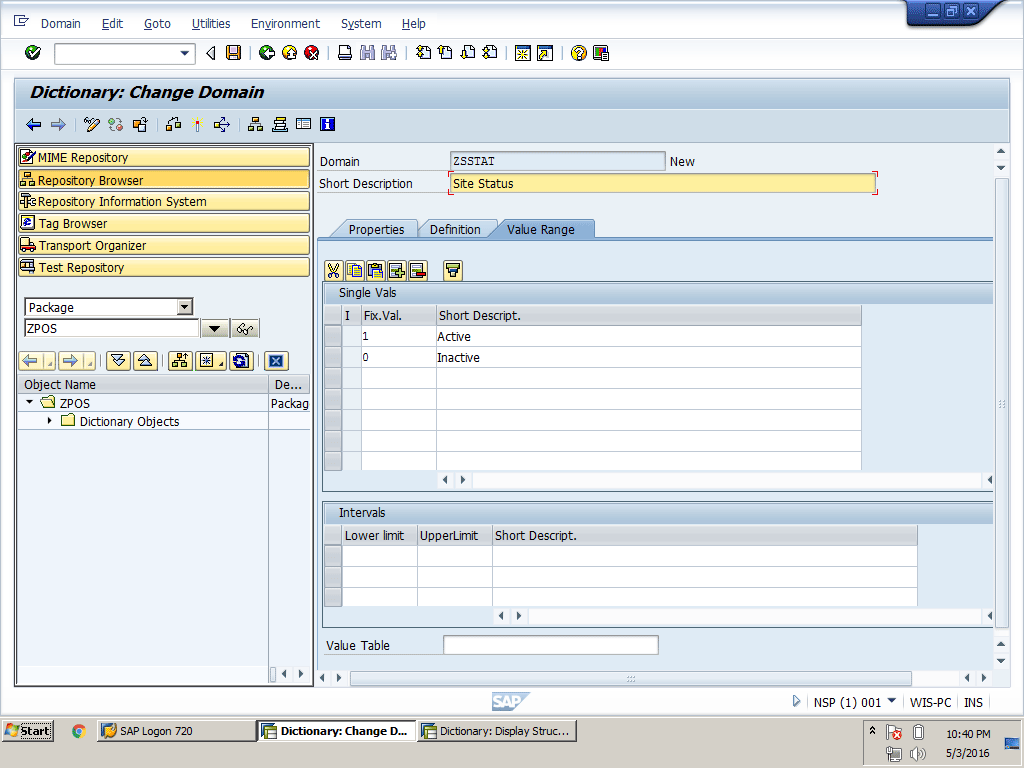The height and width of the screenshot is (768, 1024).
Task: Click the Print icon in standard toolbar
Action: (x=345, y=53)
